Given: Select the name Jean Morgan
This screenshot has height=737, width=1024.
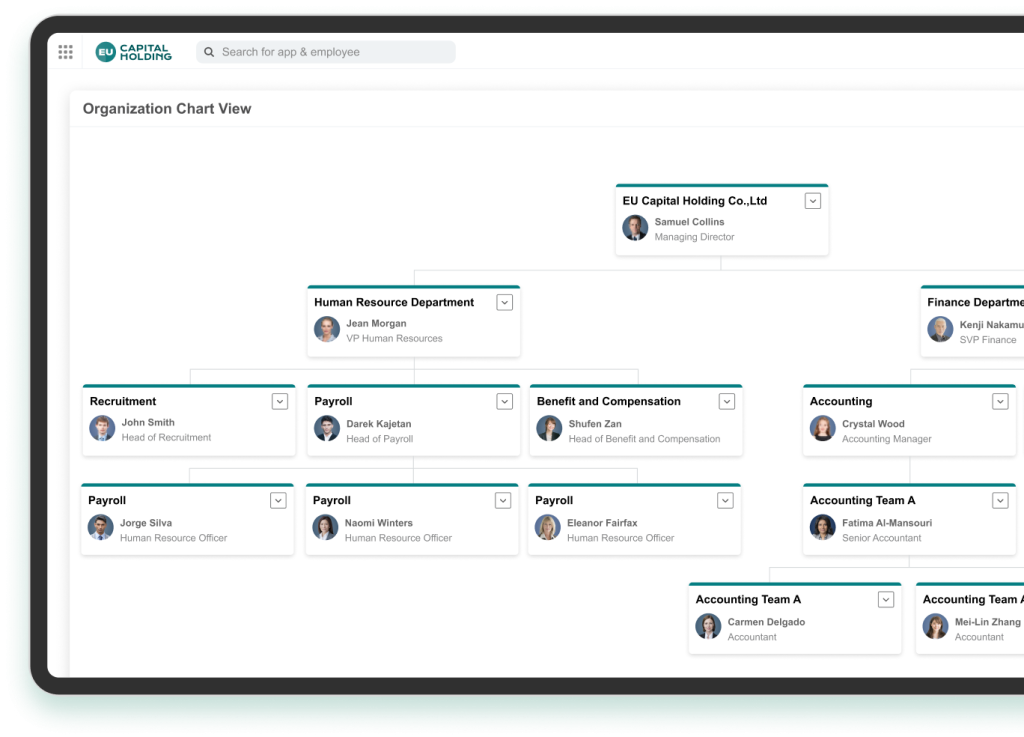Looking at the screenshot, I should pos(376,323).
